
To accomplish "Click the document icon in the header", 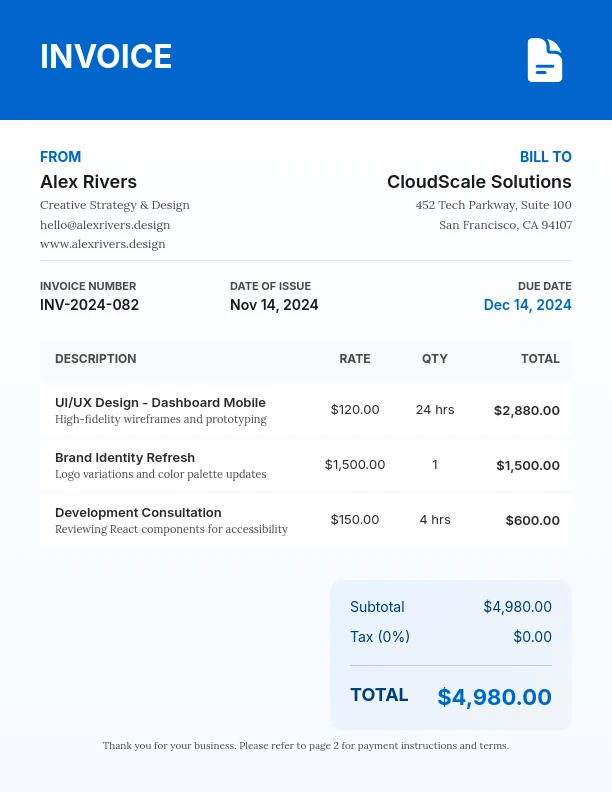I will (545, 60).
